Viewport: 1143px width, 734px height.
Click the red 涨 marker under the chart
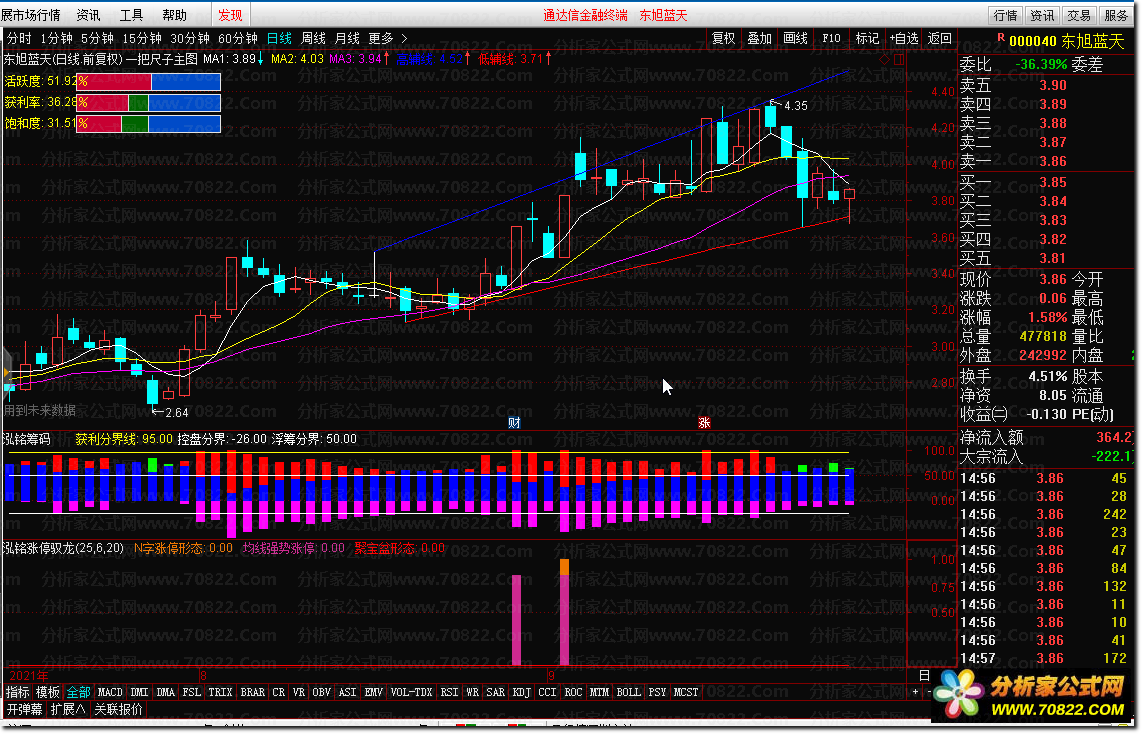(704, 423)
